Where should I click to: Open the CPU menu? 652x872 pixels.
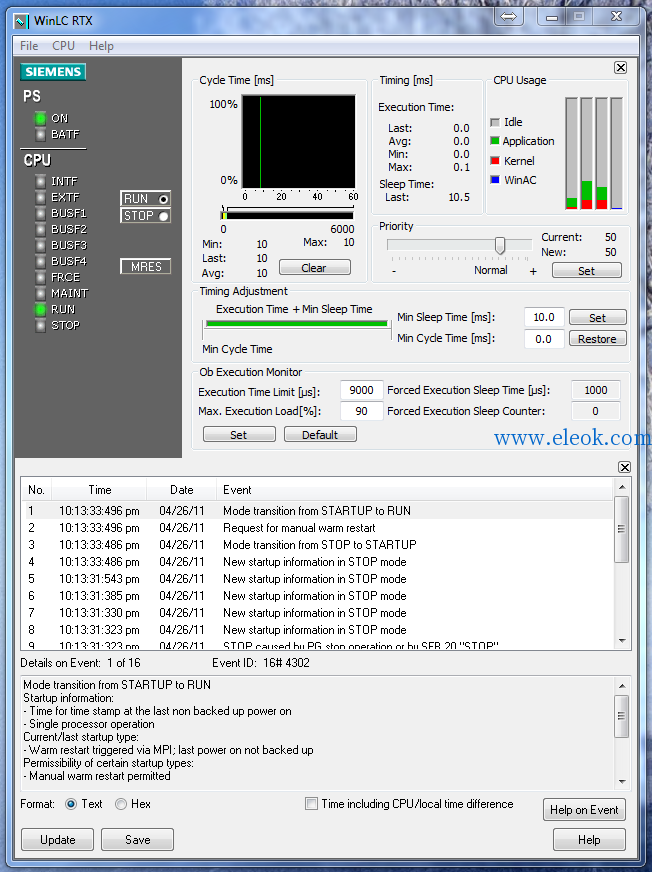[63, 46]
